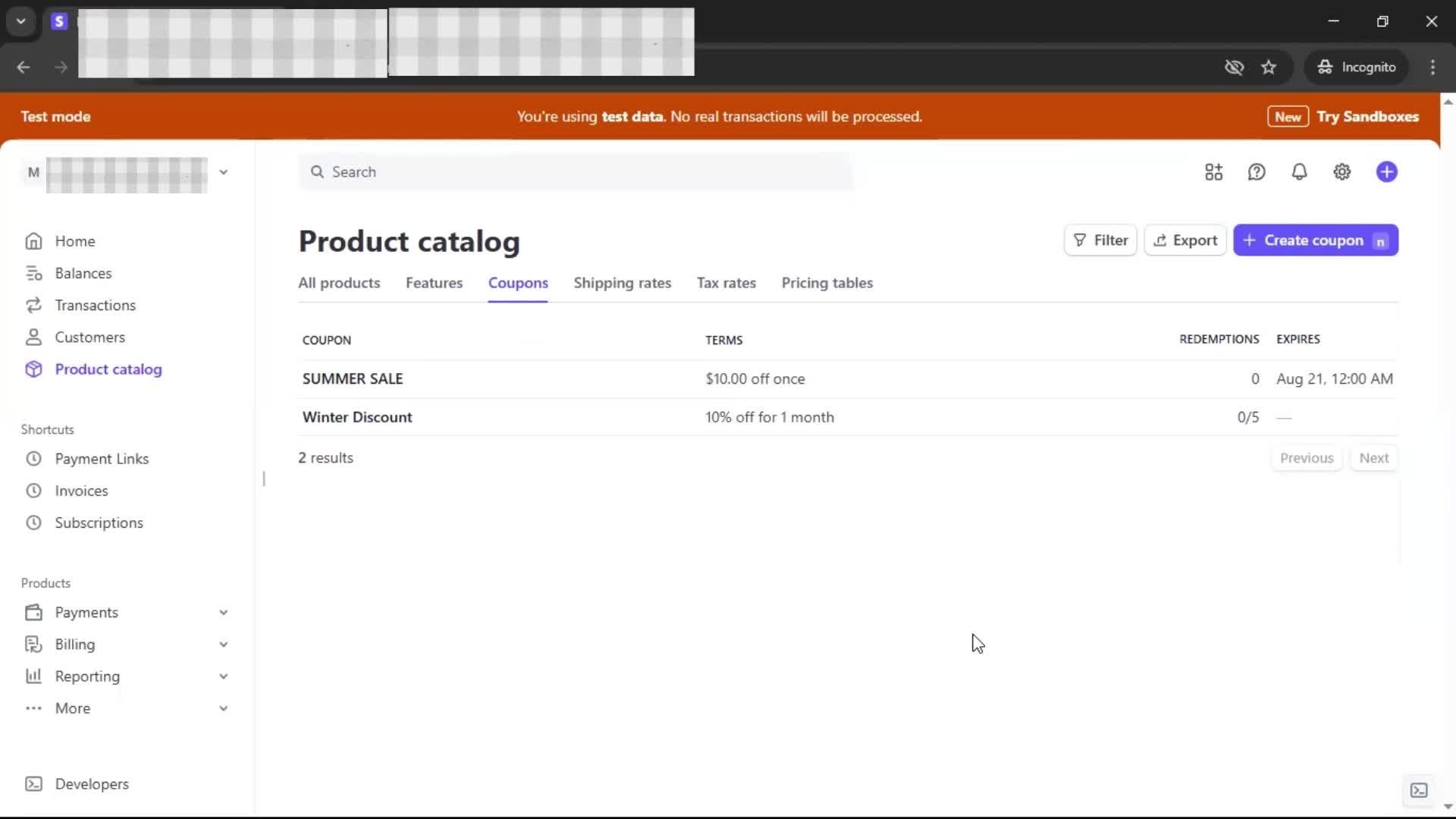Image resolution: width=1456 pixels, height=819 pixels.
Task: Open Developers from sidebar
Action: point(91,784)
